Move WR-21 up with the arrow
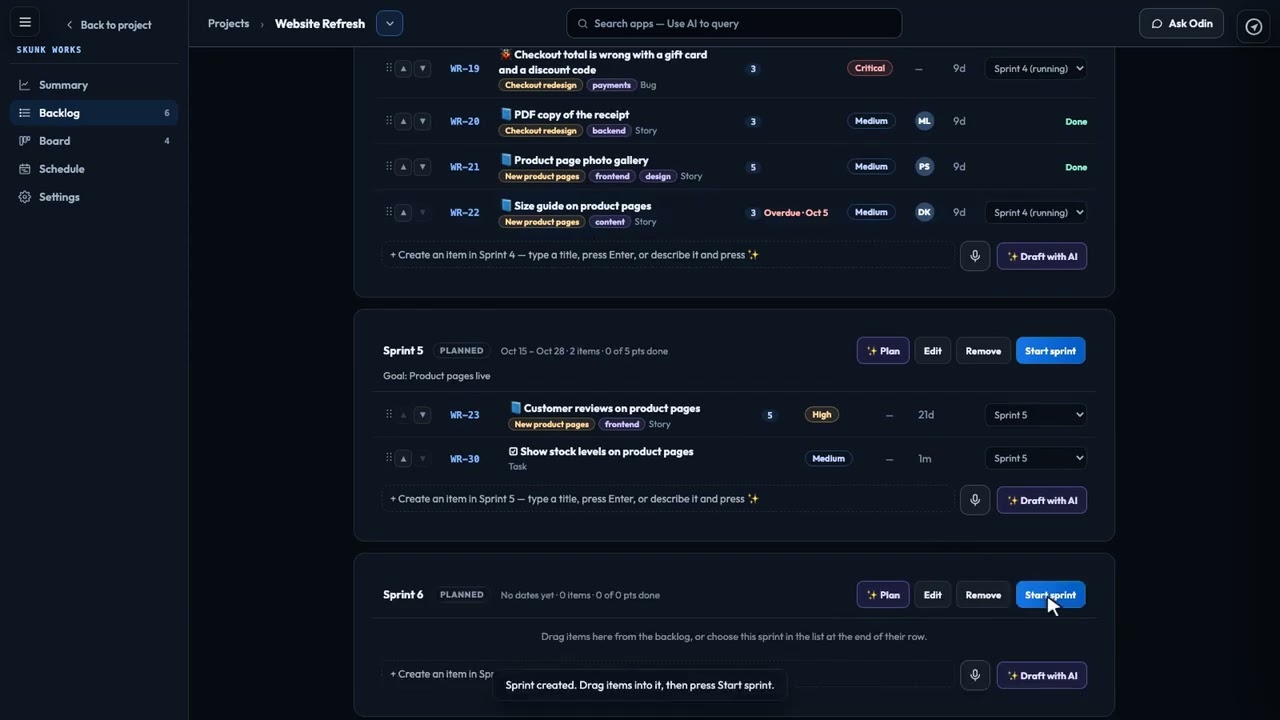1280x720 pixels. (403, 167)
